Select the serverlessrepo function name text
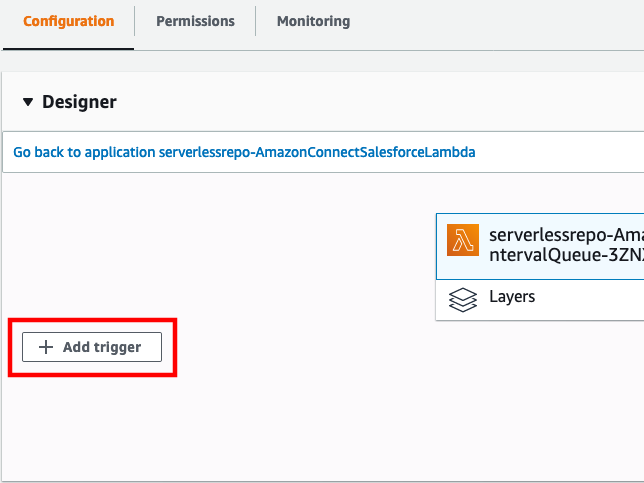Viewport: 644px width, 483px height. [x=566, y=235]
